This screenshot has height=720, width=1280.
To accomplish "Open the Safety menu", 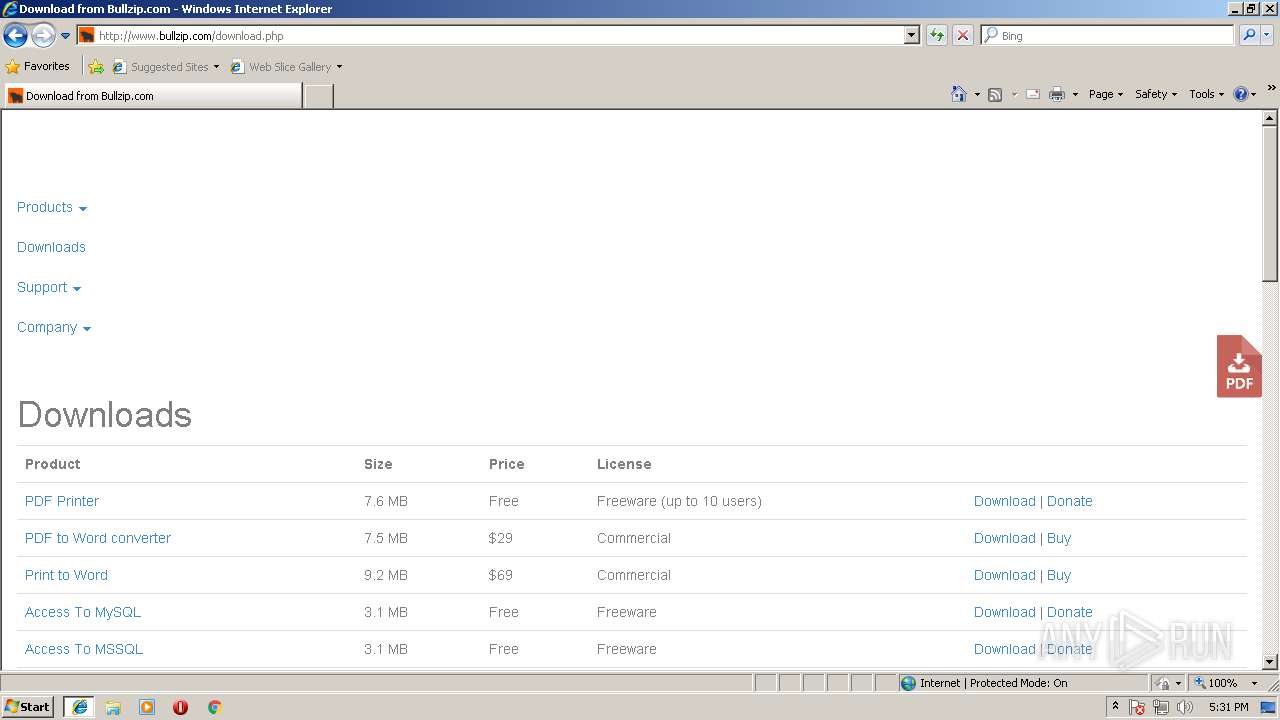I will [1156, 94].
